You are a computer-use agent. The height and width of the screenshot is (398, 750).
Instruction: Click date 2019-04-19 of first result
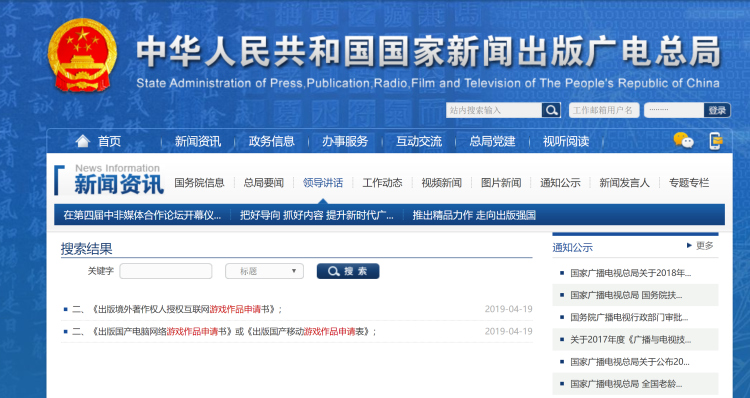508,309
